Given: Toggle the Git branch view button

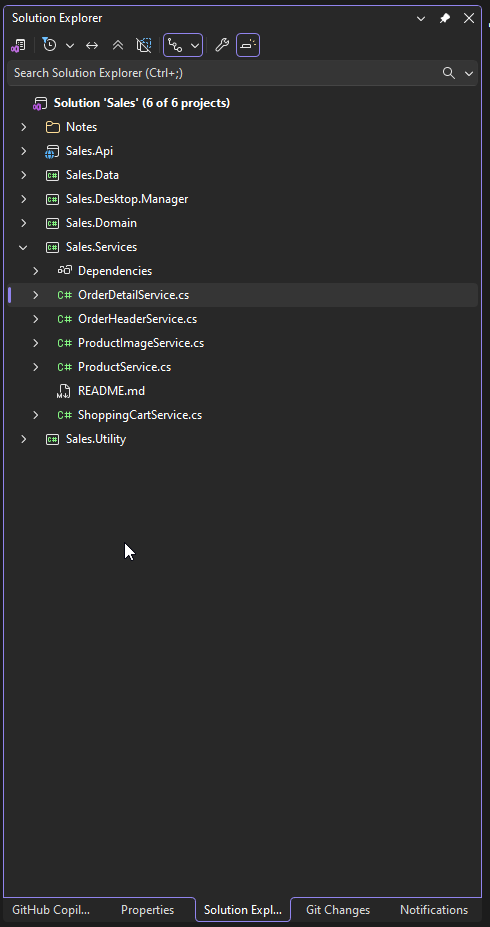Looking at the screenshot, I should [176, 45].
